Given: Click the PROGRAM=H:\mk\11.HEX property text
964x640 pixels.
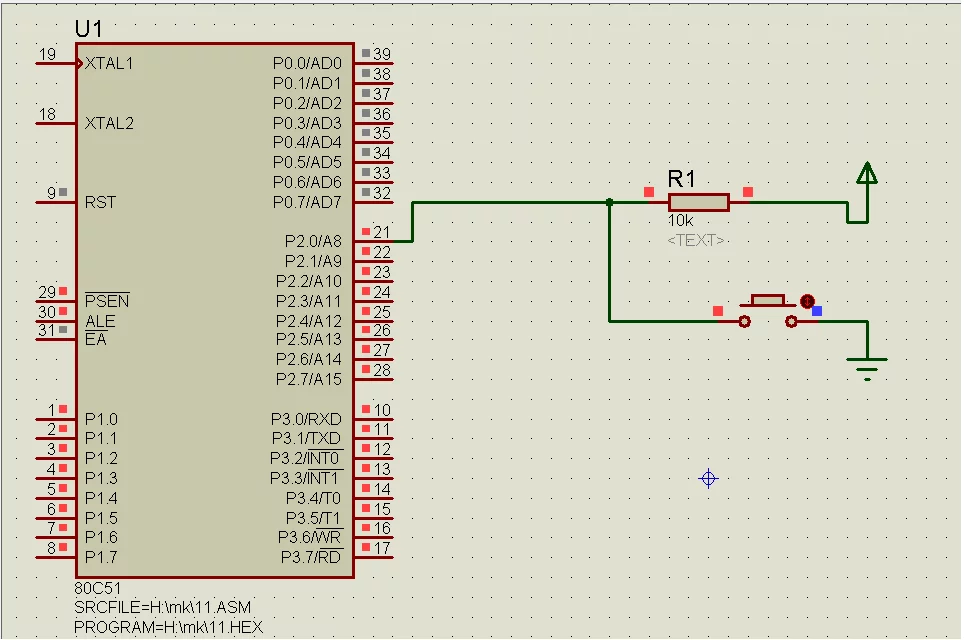Looking at the screenshot, I should click(x=168, y=627).
